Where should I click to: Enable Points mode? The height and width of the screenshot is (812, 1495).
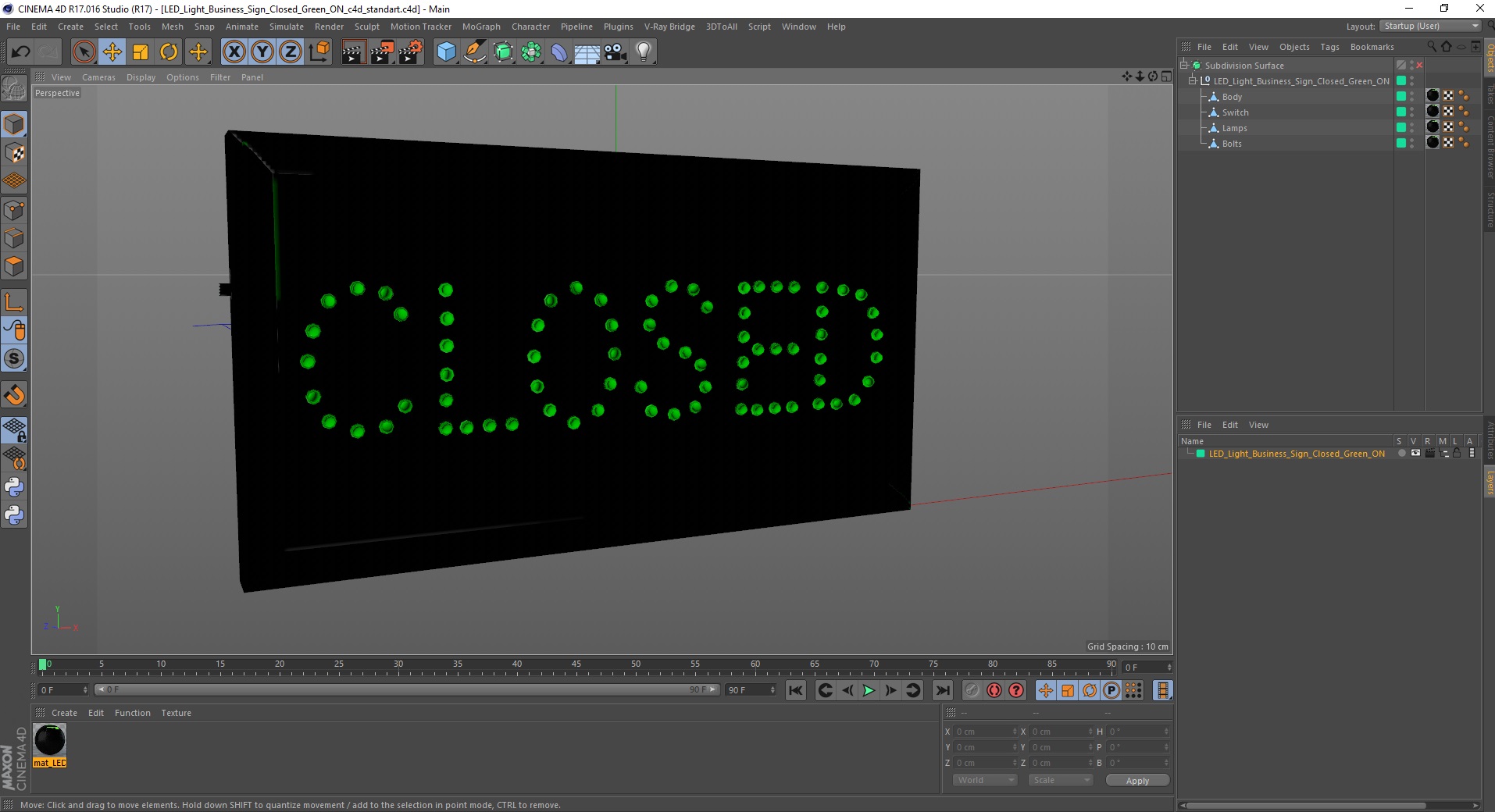coord(14,210)
